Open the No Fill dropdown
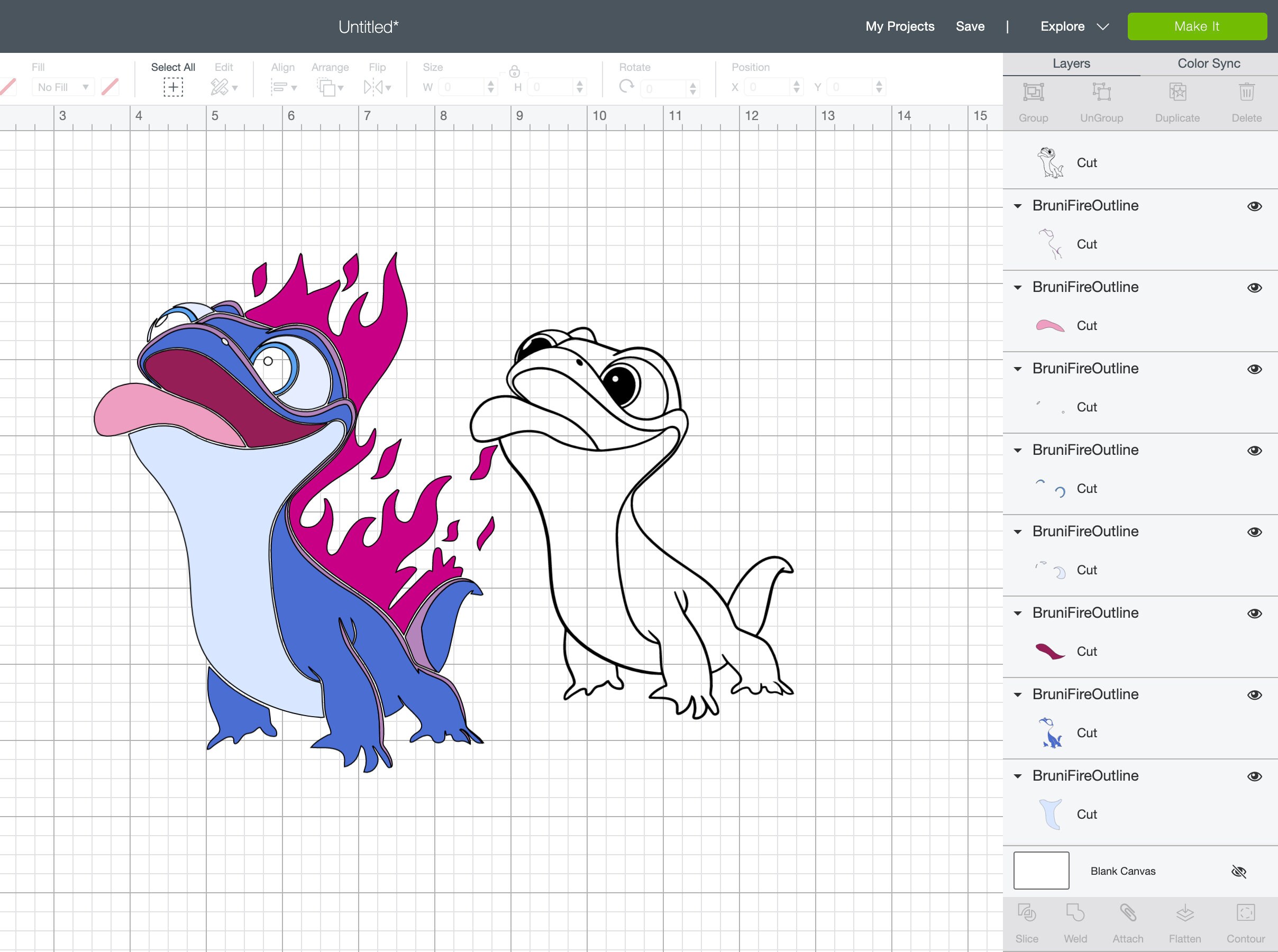1278x952 pixels. [63, 86]
